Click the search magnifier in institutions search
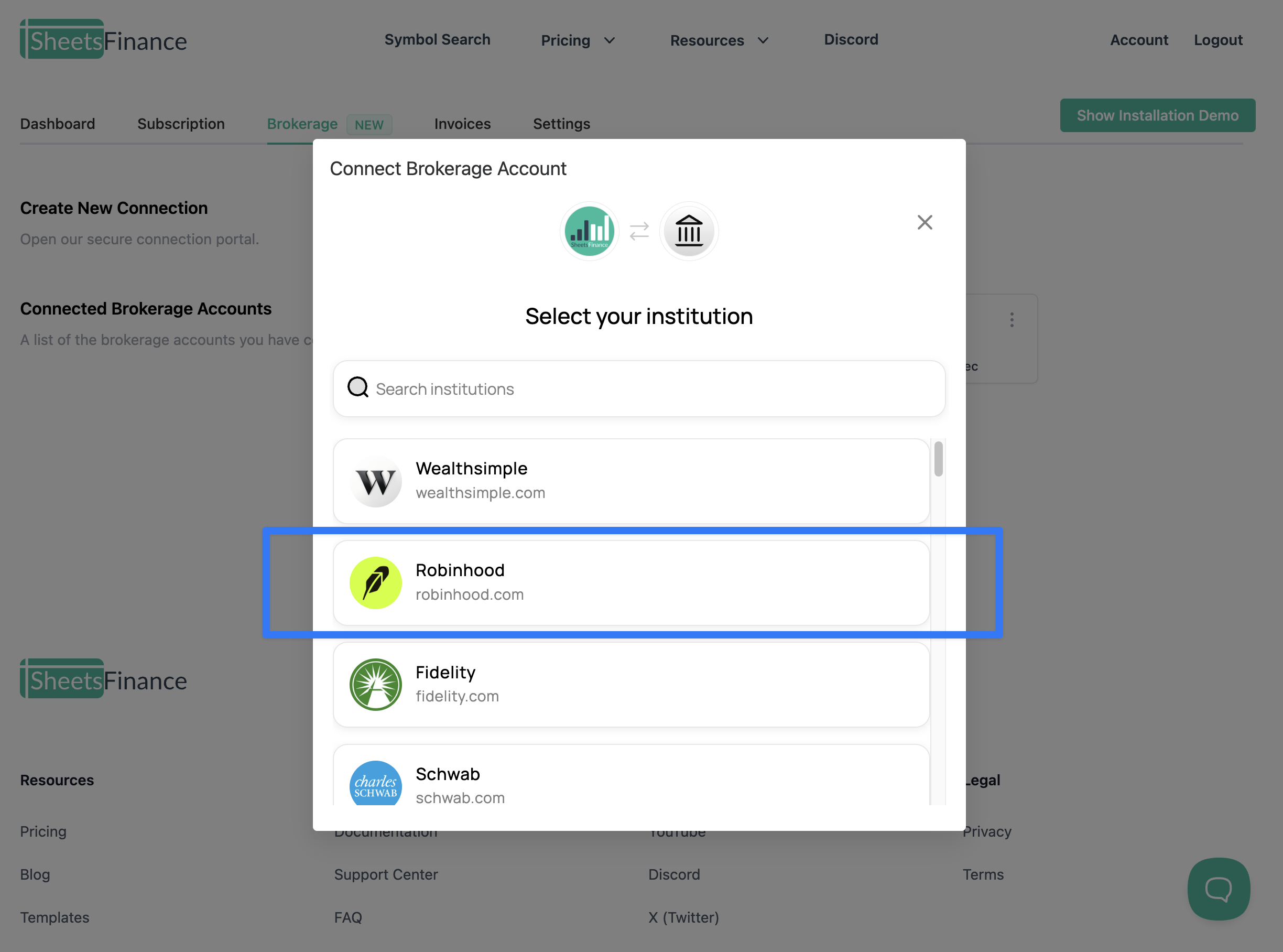1283x952 pixels. 357,387
